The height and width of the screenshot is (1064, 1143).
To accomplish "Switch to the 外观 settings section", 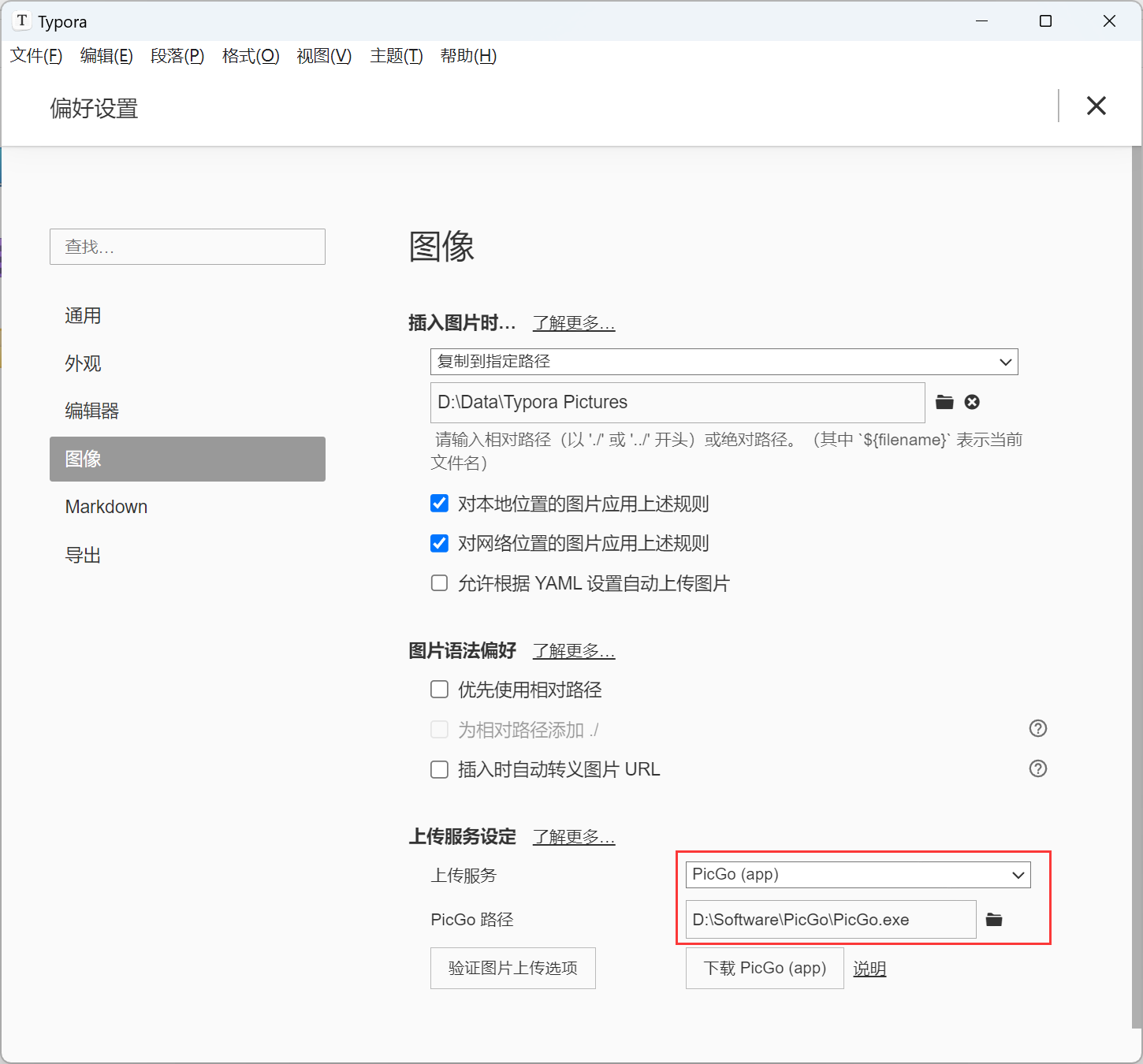I will click(188, 363).
